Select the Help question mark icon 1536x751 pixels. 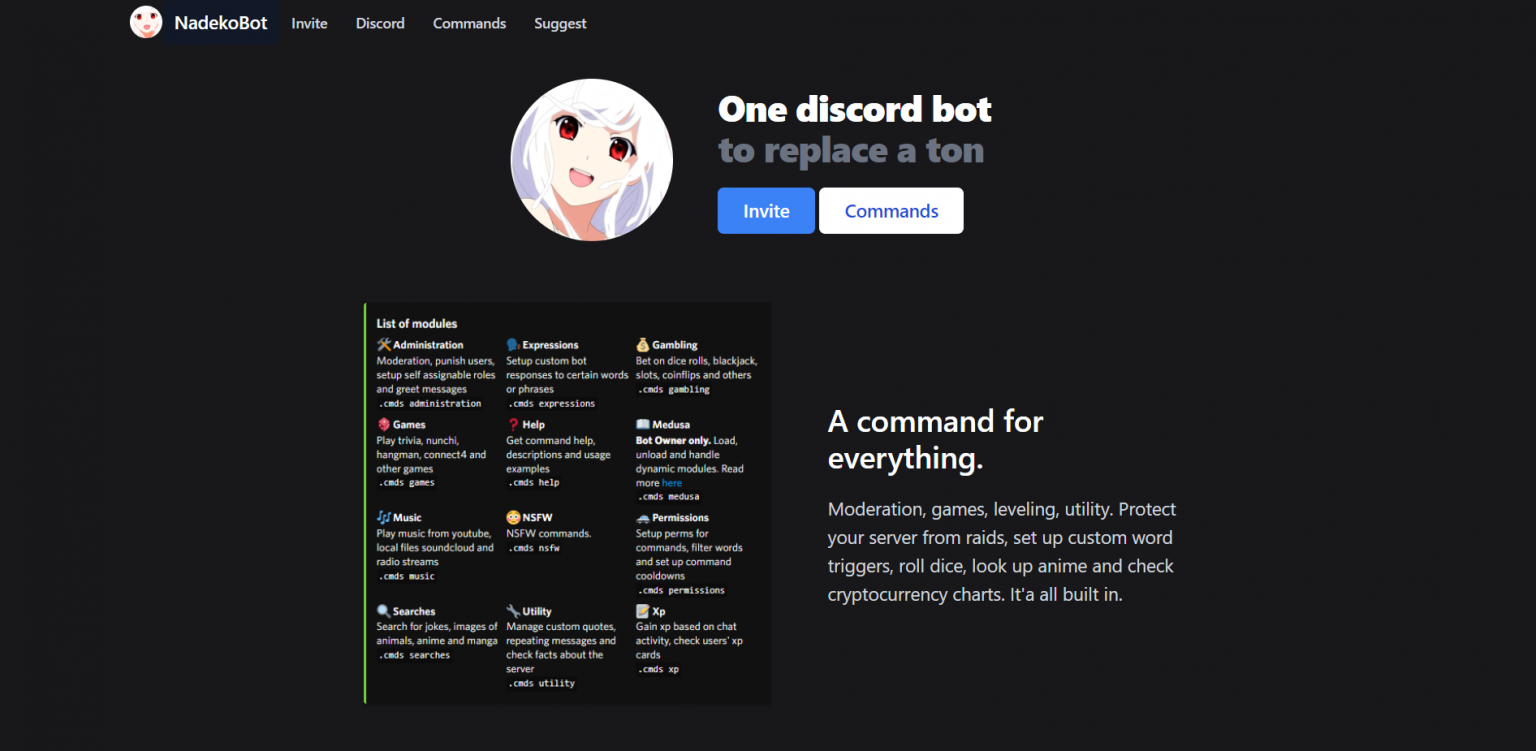[512, 424]
